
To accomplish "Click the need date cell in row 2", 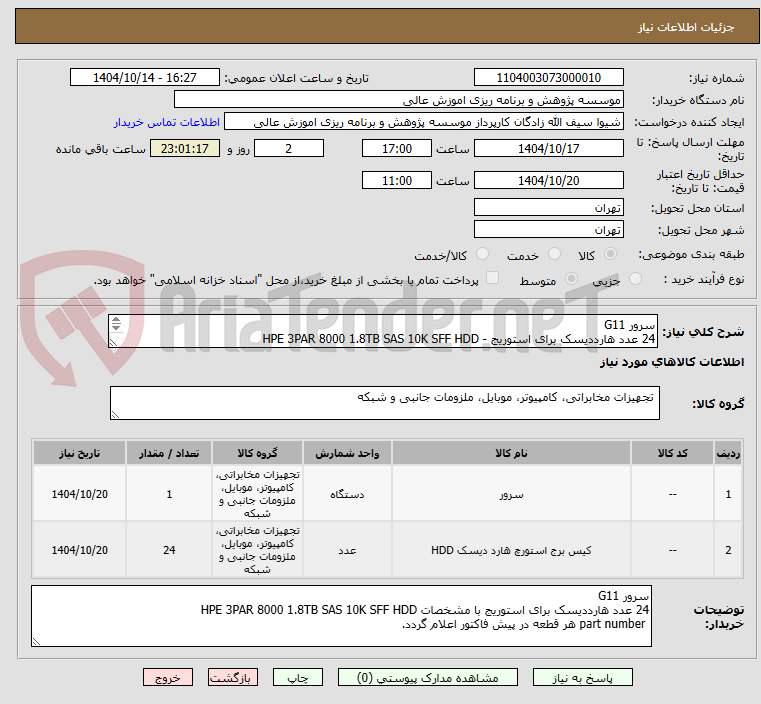I will (x=80, y=550).
